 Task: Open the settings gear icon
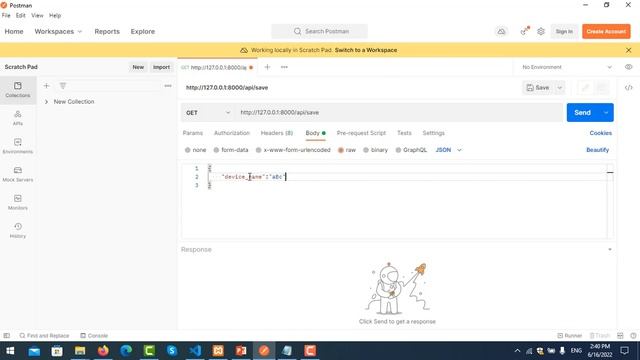pyautogui.click(x=541, y=31)
